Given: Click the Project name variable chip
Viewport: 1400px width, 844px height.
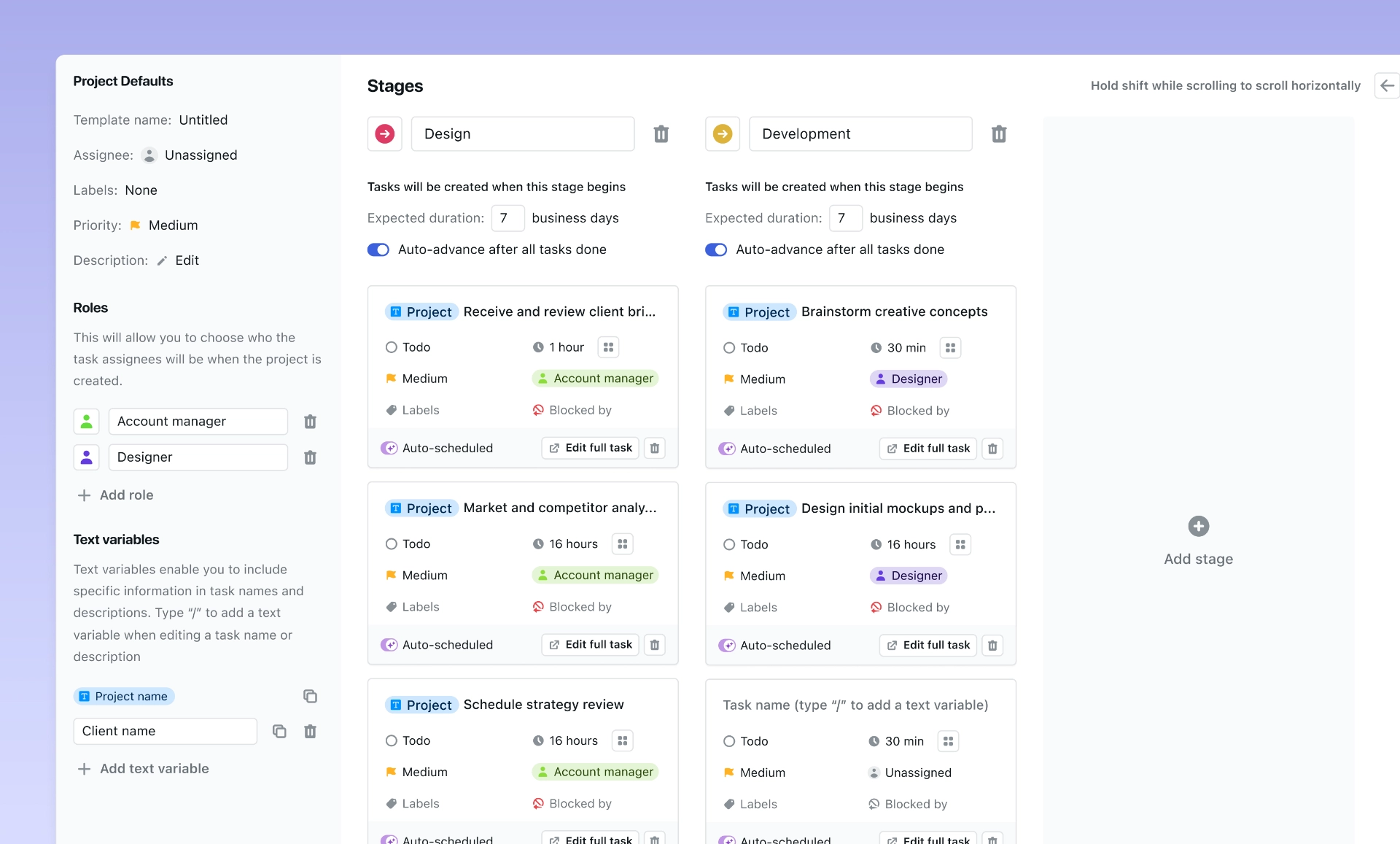Looking at the screenshot, I should coord(124,697).
